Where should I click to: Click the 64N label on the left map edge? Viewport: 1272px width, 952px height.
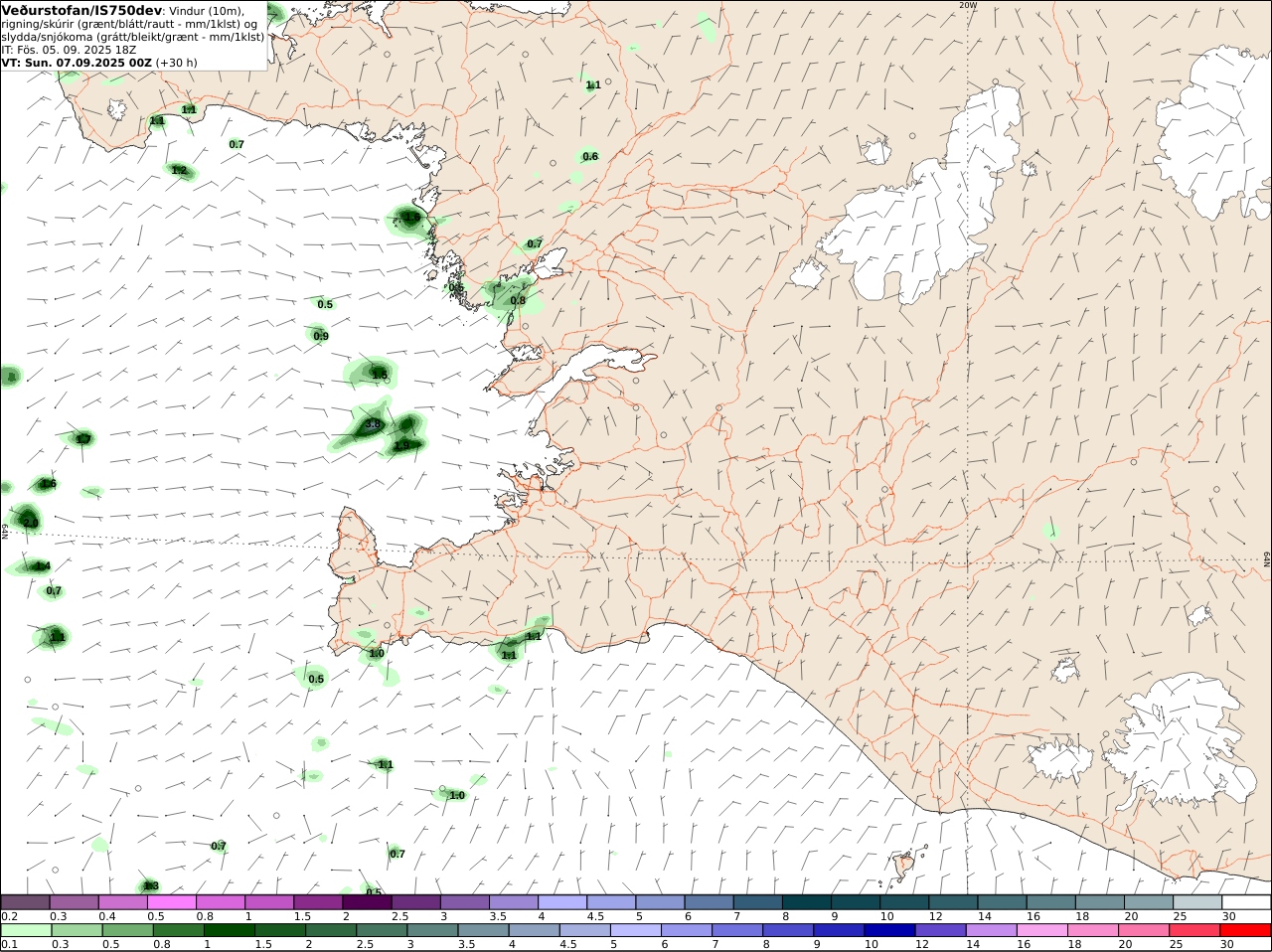click(x=5, y=531)
